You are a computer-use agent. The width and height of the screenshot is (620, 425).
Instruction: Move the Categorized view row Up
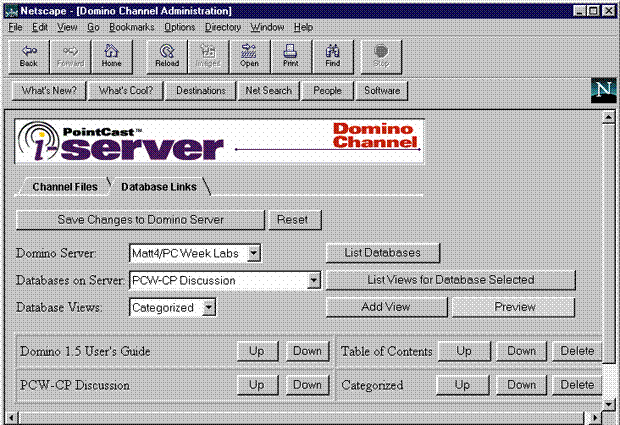[x=463, y=385]
